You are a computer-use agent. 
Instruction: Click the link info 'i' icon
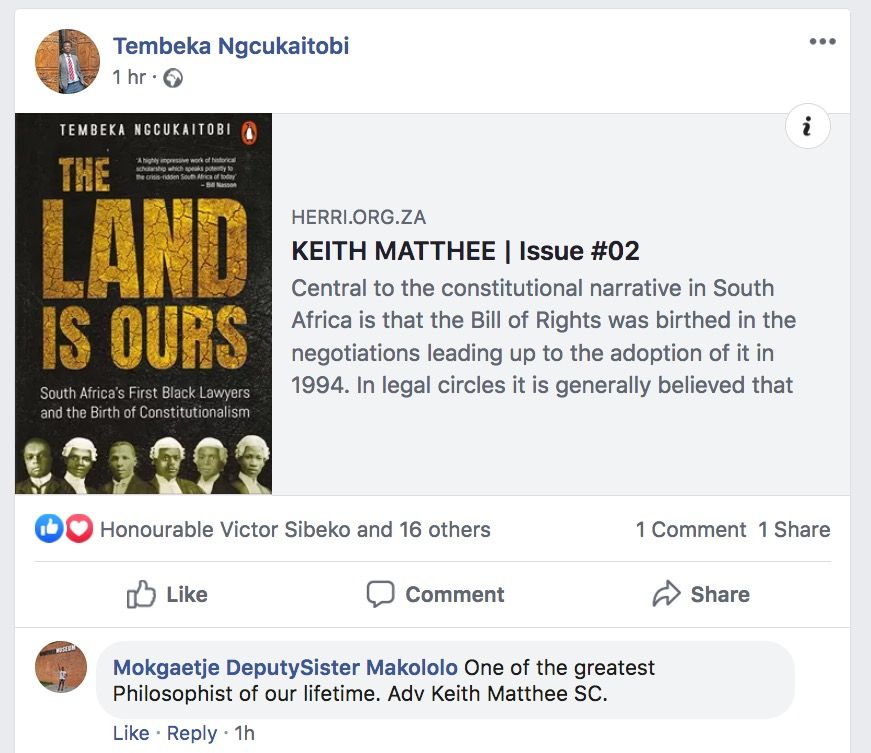(807, 126)
